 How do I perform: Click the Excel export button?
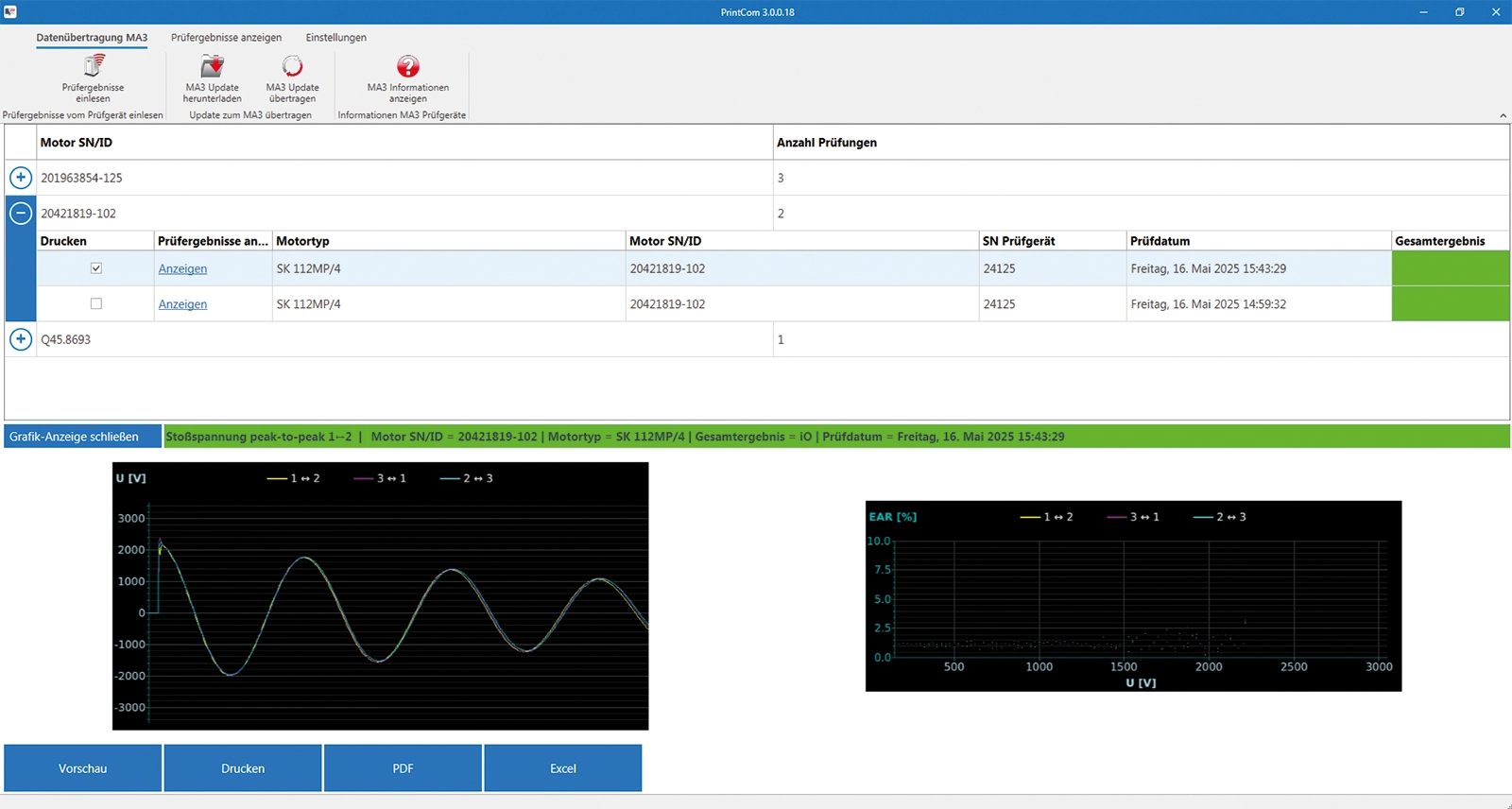tap(563, 768)
